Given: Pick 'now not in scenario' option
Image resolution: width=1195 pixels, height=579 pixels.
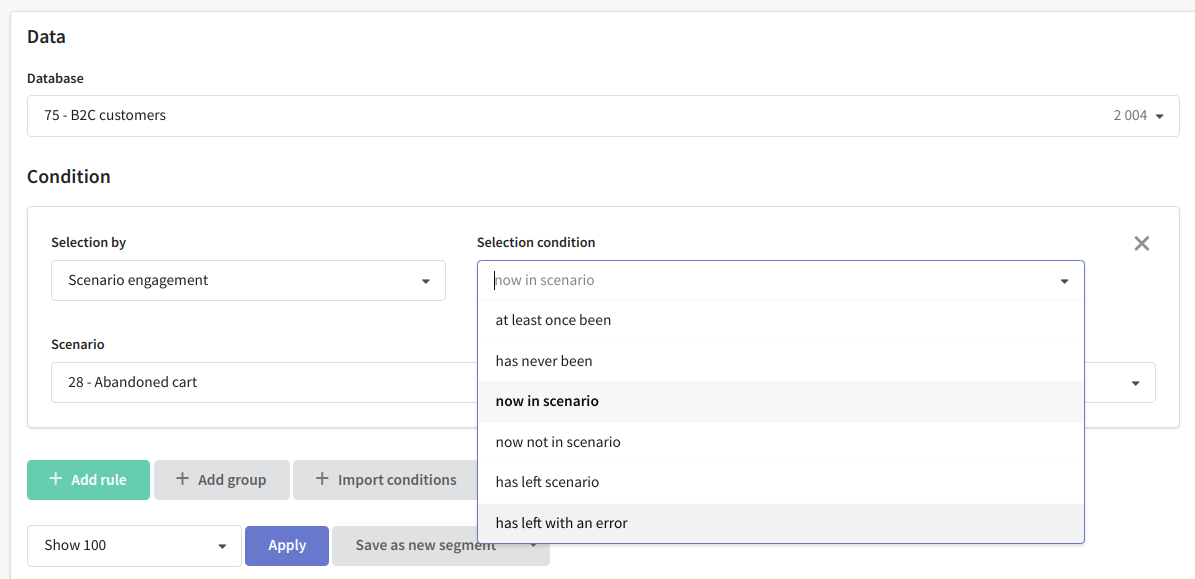Looking at the screenshot, I should click(780, 442).
